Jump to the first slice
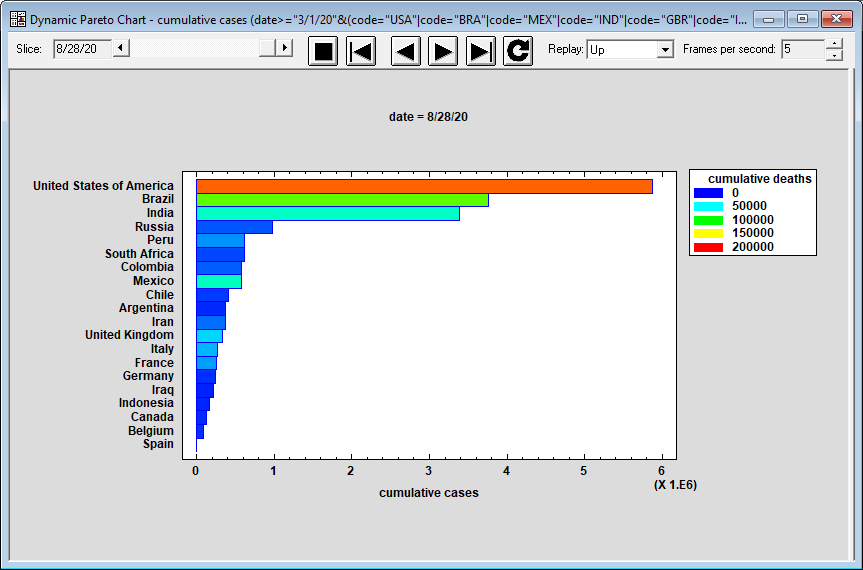863x570 pixels. [x=361, y=50]
